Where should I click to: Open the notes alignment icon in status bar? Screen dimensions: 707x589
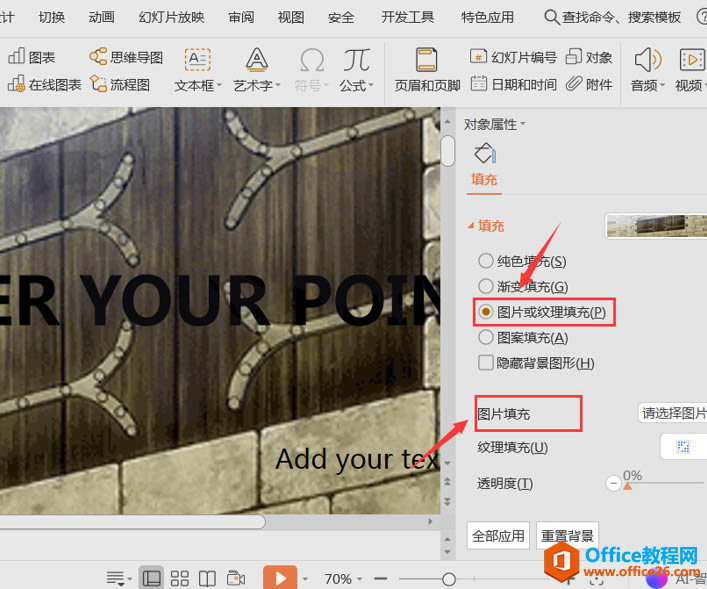click(x=115, y=578)
